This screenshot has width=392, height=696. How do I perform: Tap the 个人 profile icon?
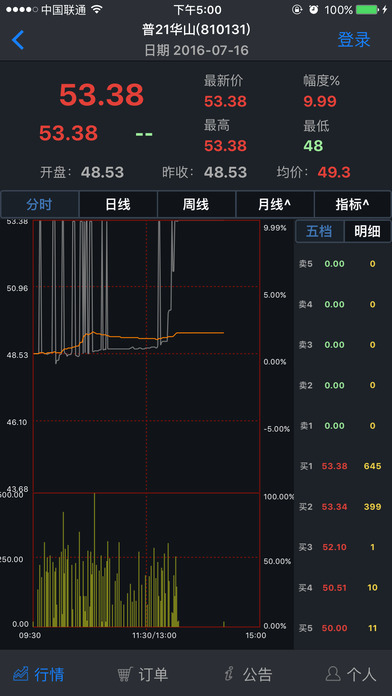pos(333,674)
